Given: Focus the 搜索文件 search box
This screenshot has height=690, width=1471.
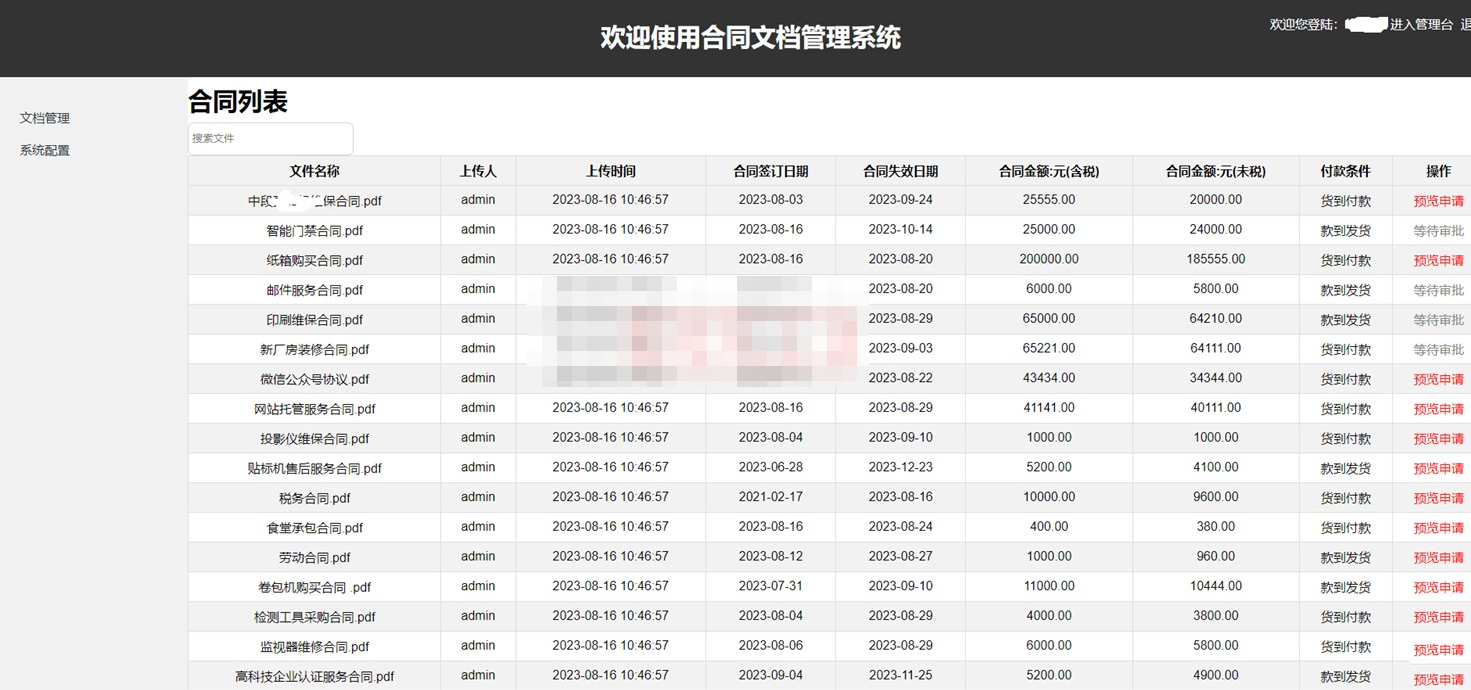Looking at the screenshot, I should [x=270, y=138].
